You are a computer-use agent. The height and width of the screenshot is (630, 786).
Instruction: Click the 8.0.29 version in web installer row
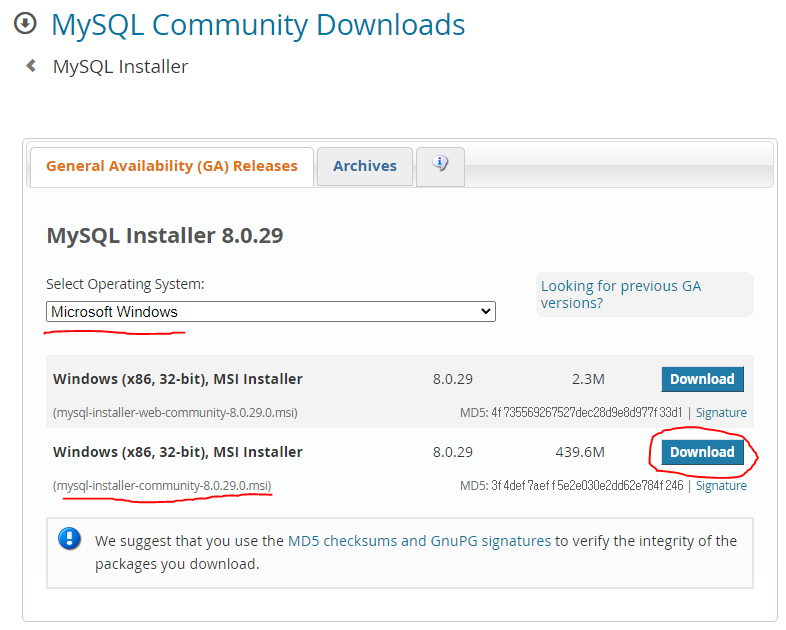point(453,379)
